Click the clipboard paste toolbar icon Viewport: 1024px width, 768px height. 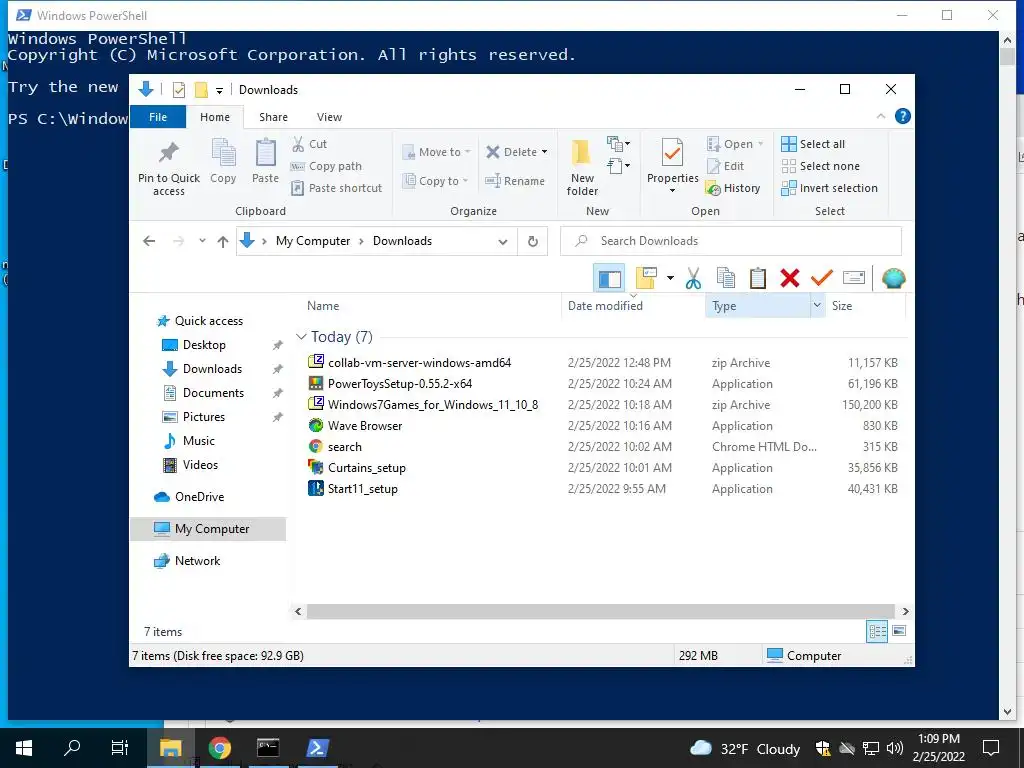pos(758,279)
